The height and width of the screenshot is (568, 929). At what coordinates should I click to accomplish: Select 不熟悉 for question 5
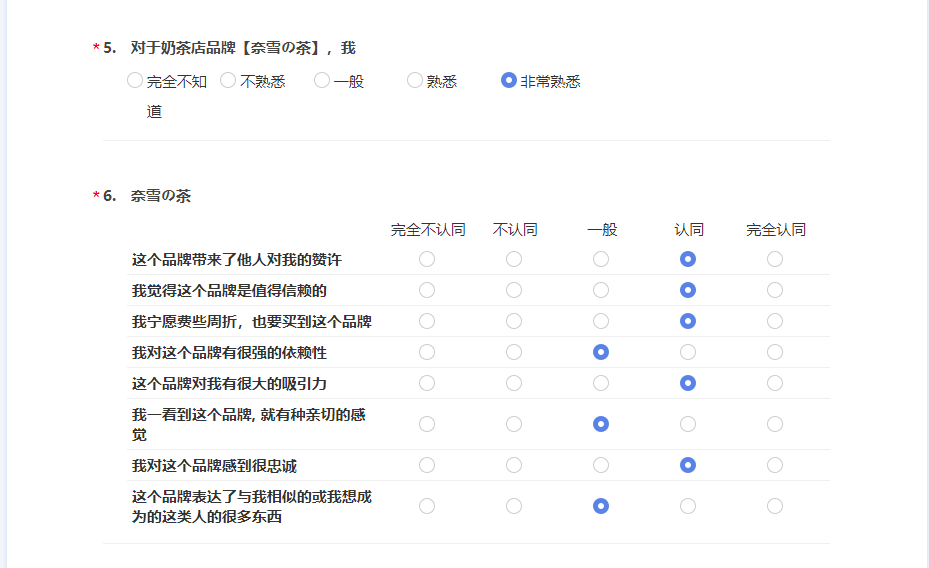point(228,80)
